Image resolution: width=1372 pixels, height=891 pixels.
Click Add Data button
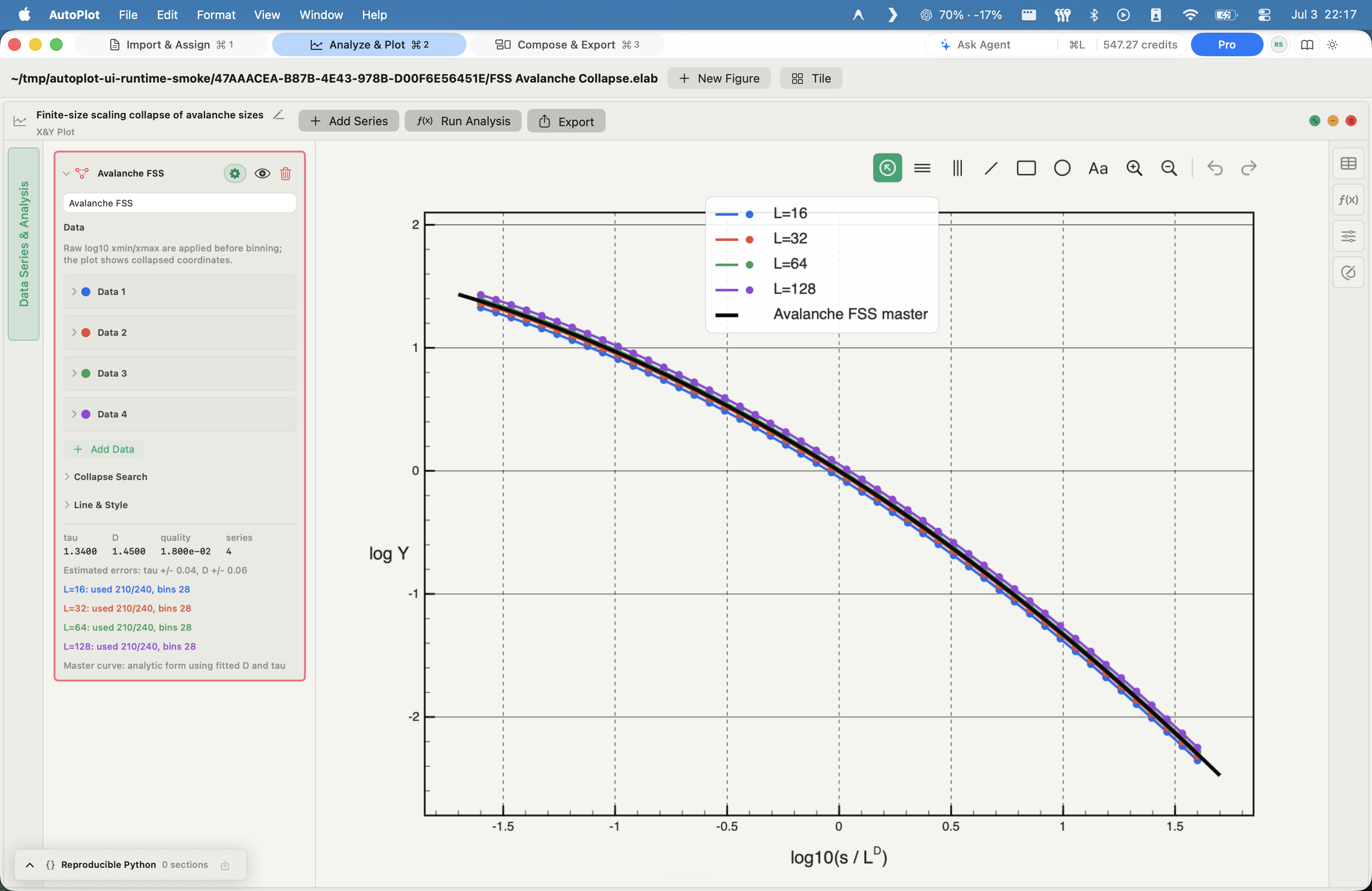104,449
